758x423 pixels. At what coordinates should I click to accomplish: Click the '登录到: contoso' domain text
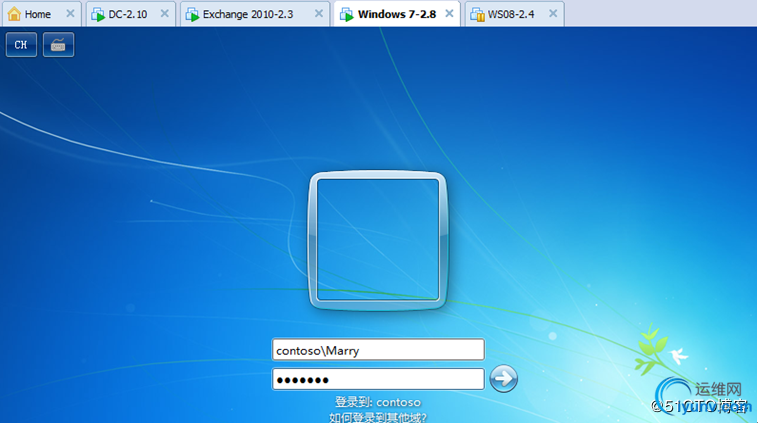[x=378, y=402]
